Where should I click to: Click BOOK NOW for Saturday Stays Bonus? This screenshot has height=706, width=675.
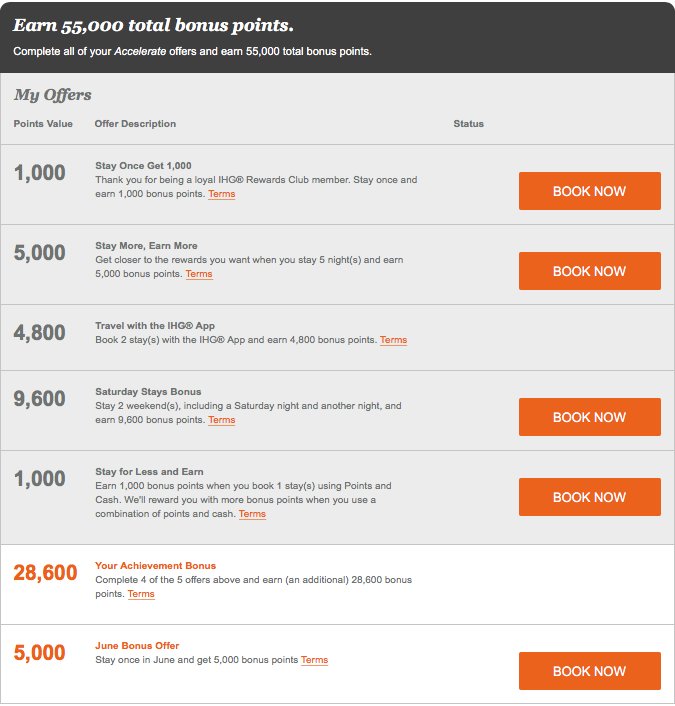[x=589, y=417]
